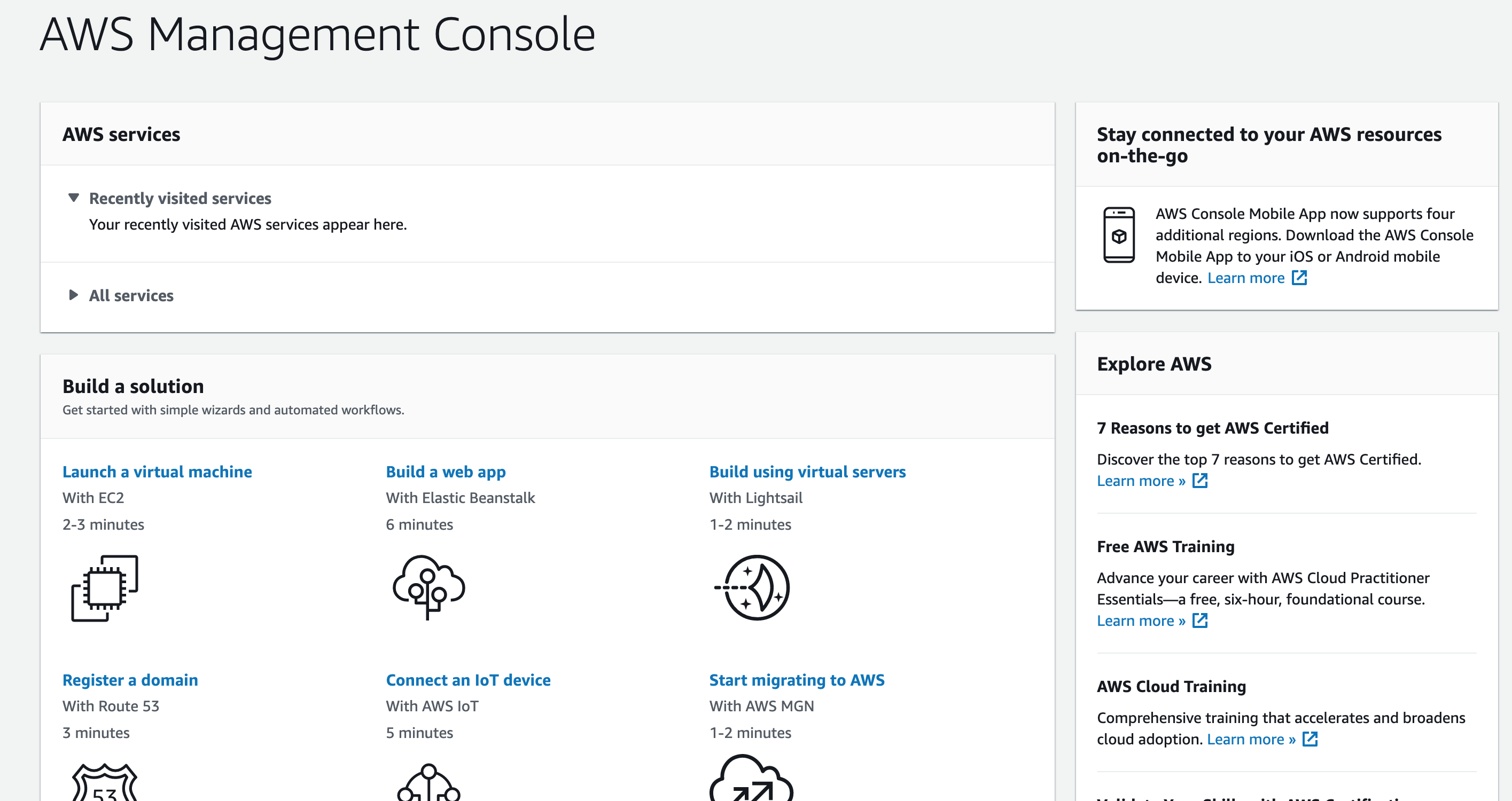Click the Elastic Beanstalk cloud tree icon
The height and width of the screenshot is (801, 1512).
[428, 587]
